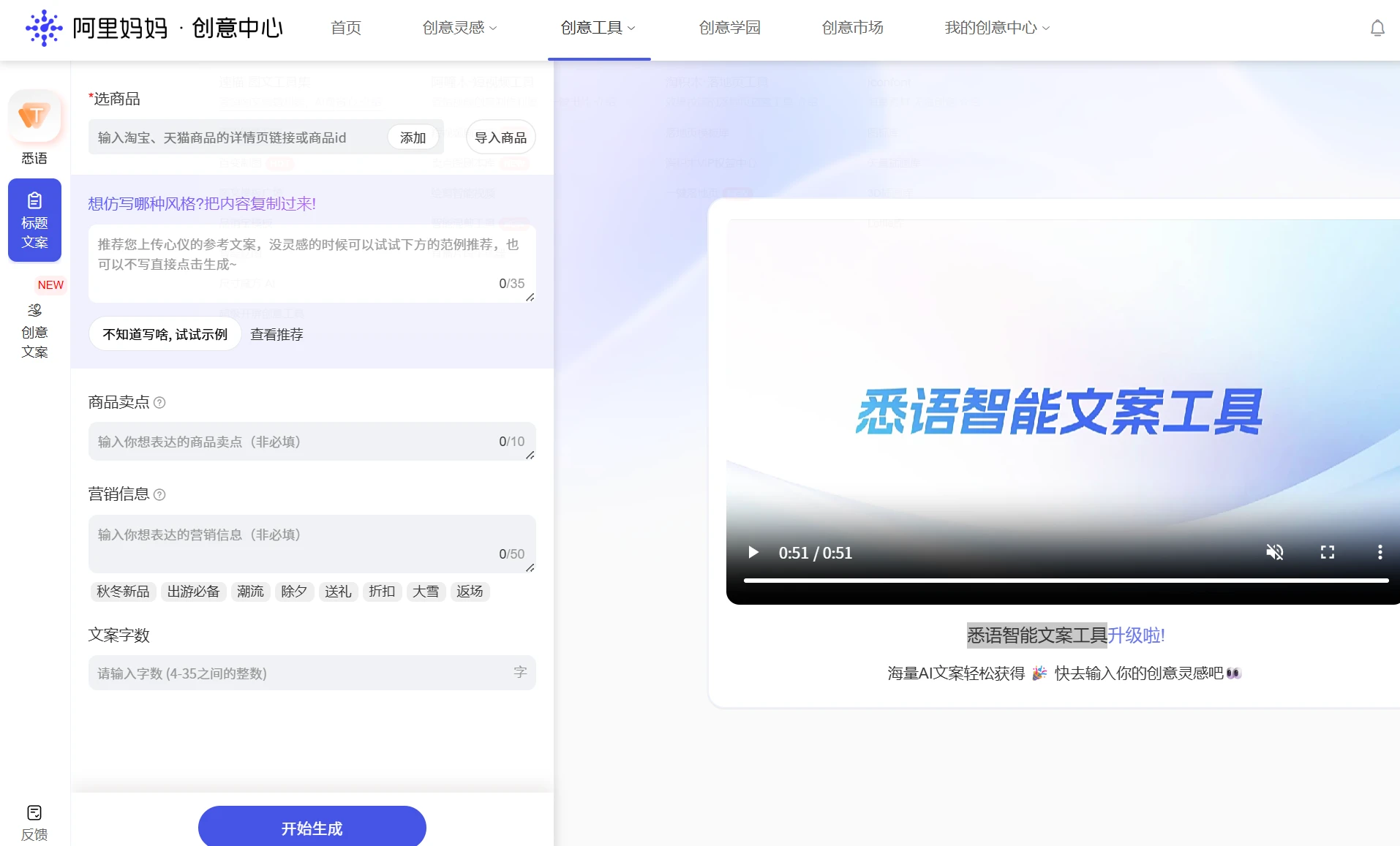
Task: Select the 潮流 tag
Action: tap(250, 592)
